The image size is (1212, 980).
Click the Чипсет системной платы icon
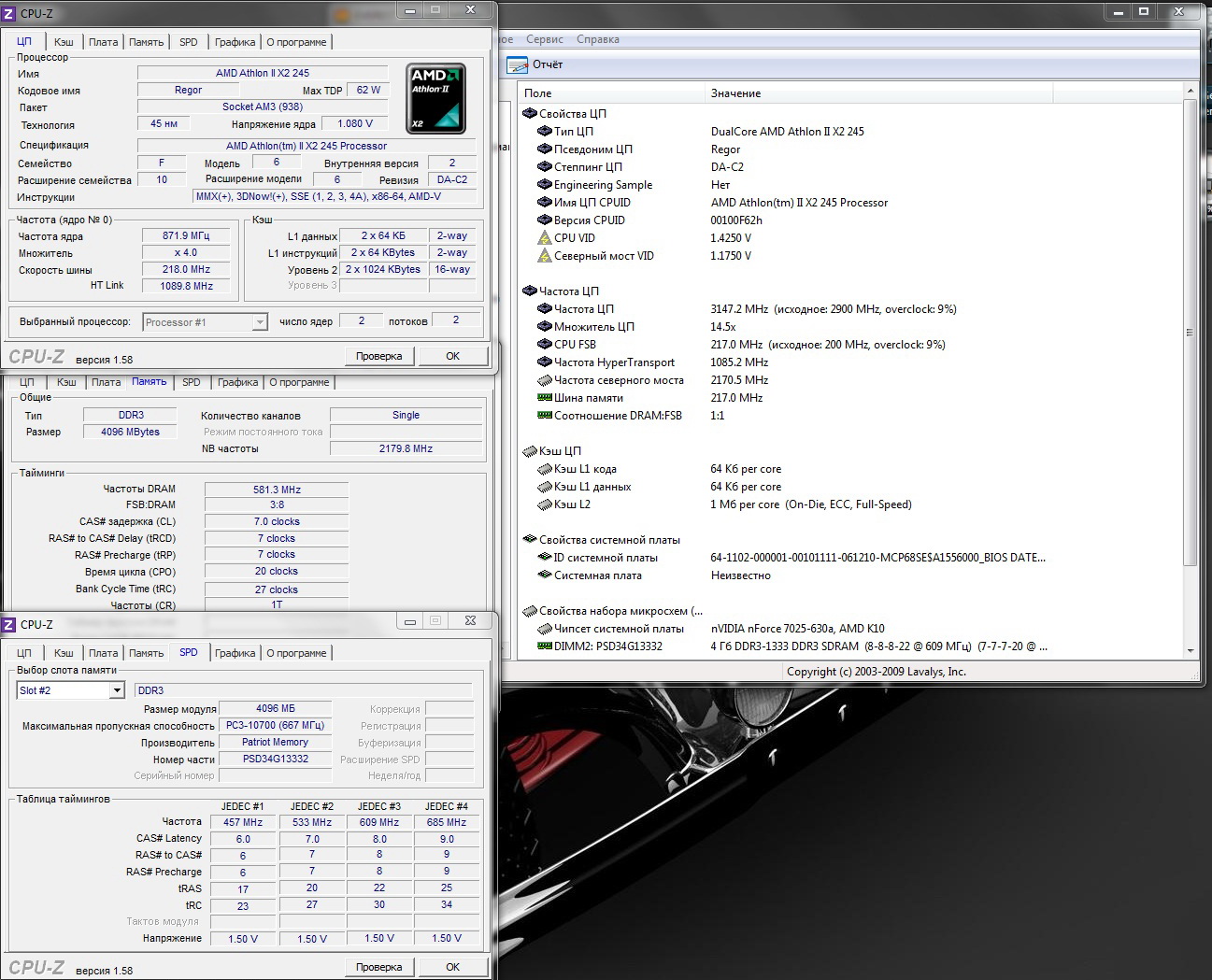pos(545,629)
